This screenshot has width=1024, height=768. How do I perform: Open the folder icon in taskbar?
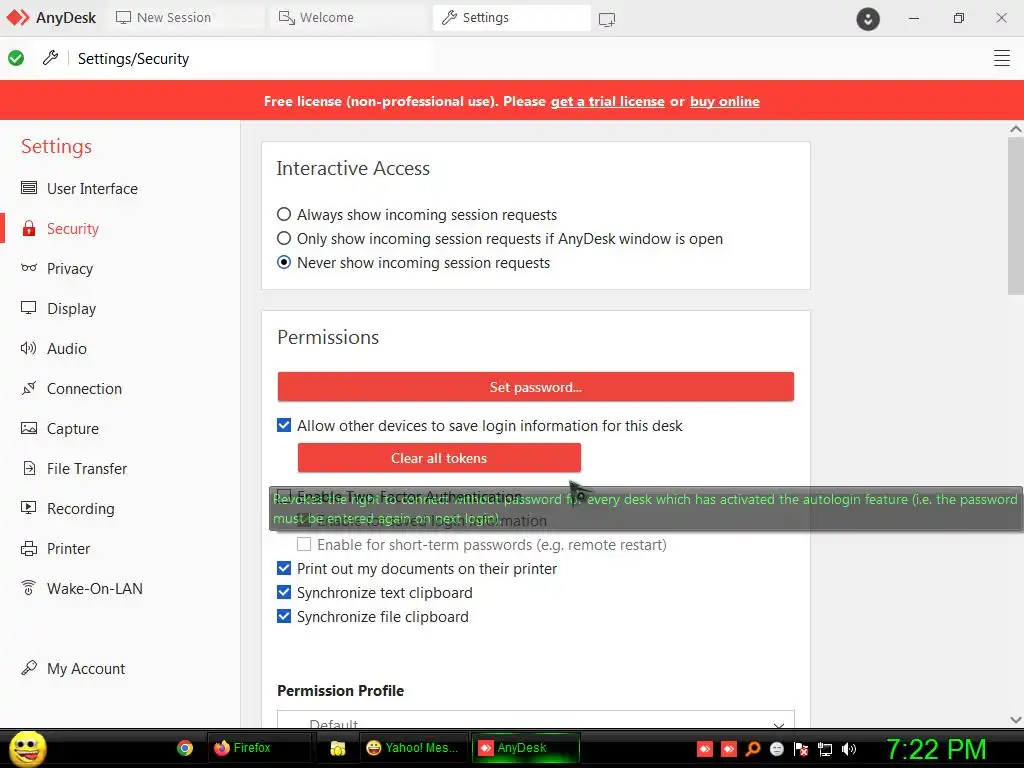point(338,748)
